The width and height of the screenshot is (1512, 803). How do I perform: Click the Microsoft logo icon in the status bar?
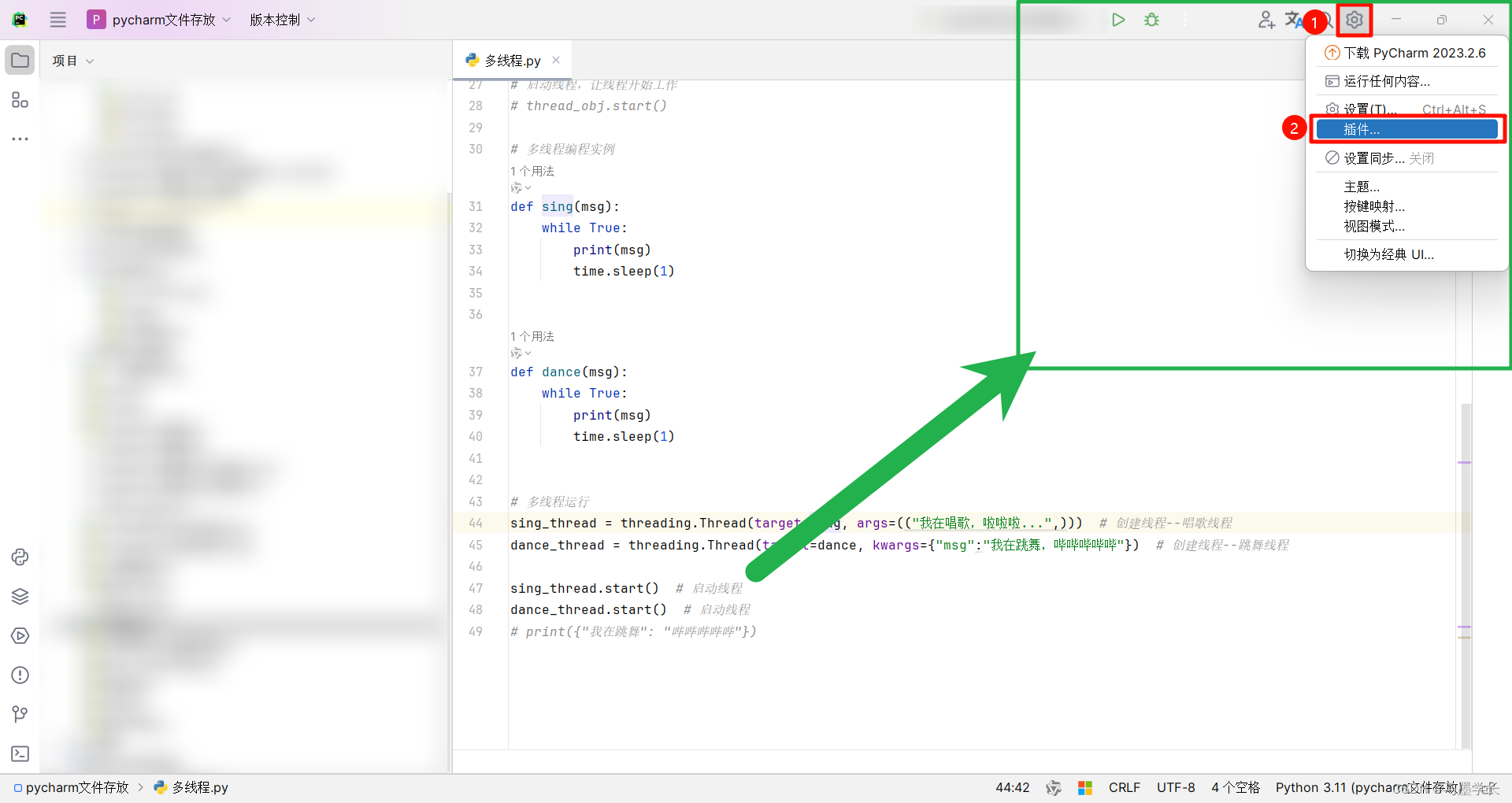(1085, 787)
